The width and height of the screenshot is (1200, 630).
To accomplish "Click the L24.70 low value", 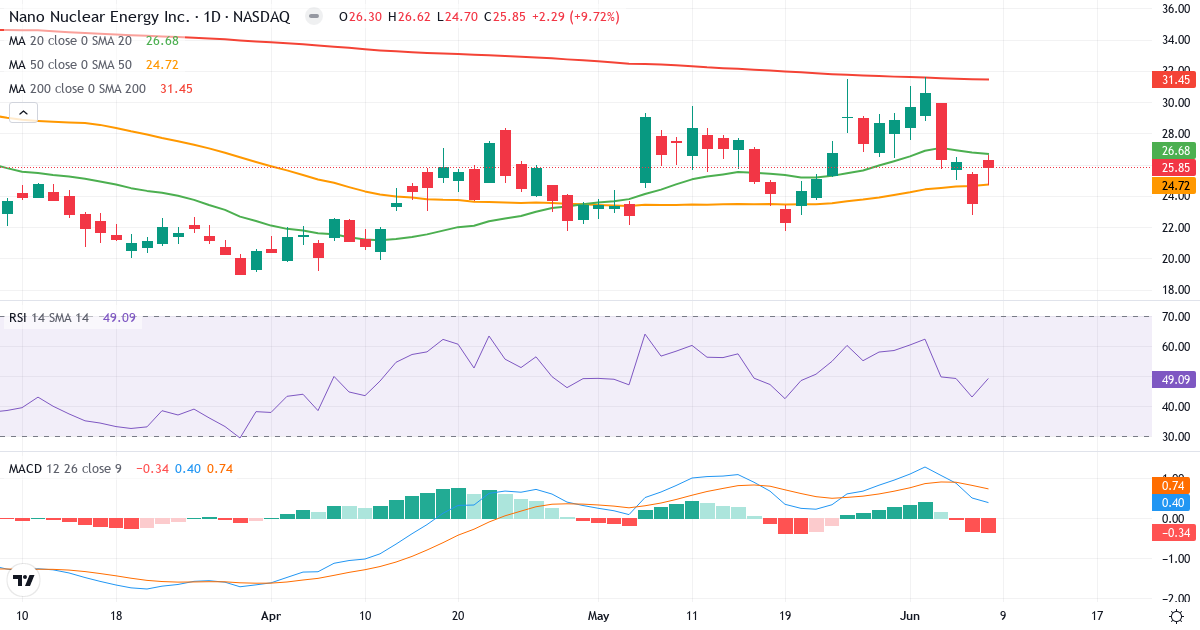I will click(457, 17).
